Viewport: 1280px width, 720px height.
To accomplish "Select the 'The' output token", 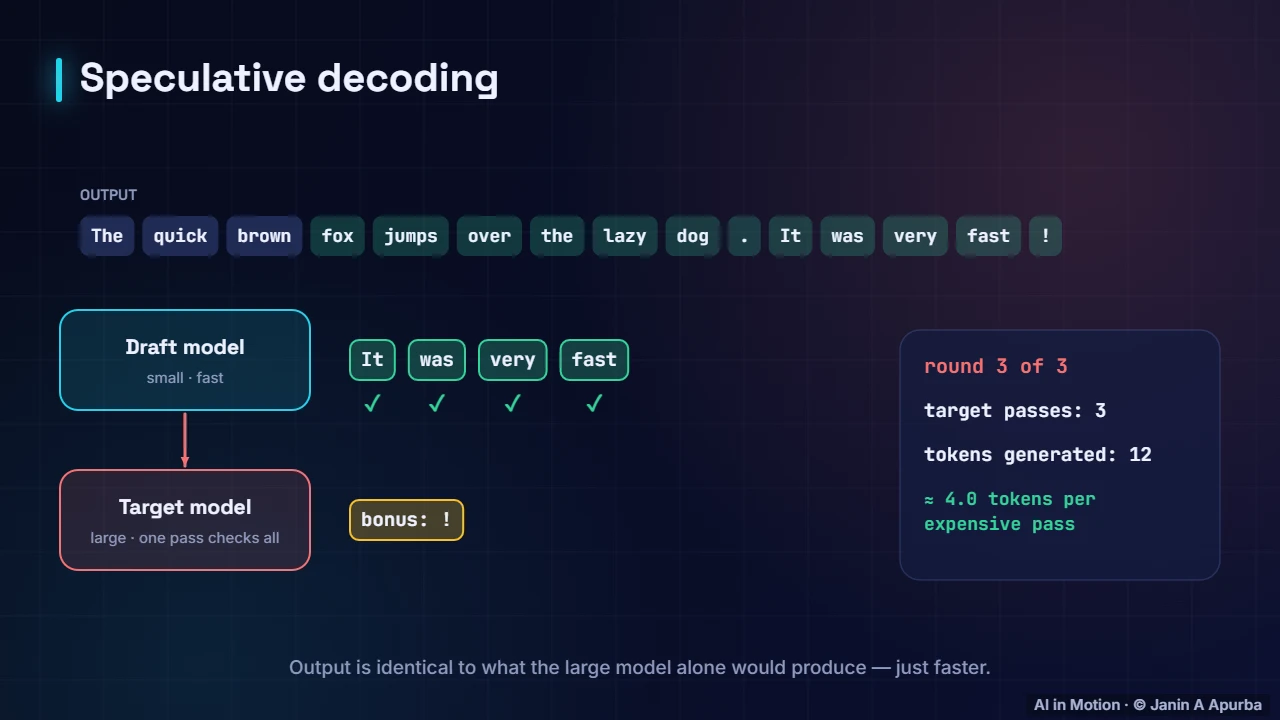I will pyautogui.click(x=107, y=236).
